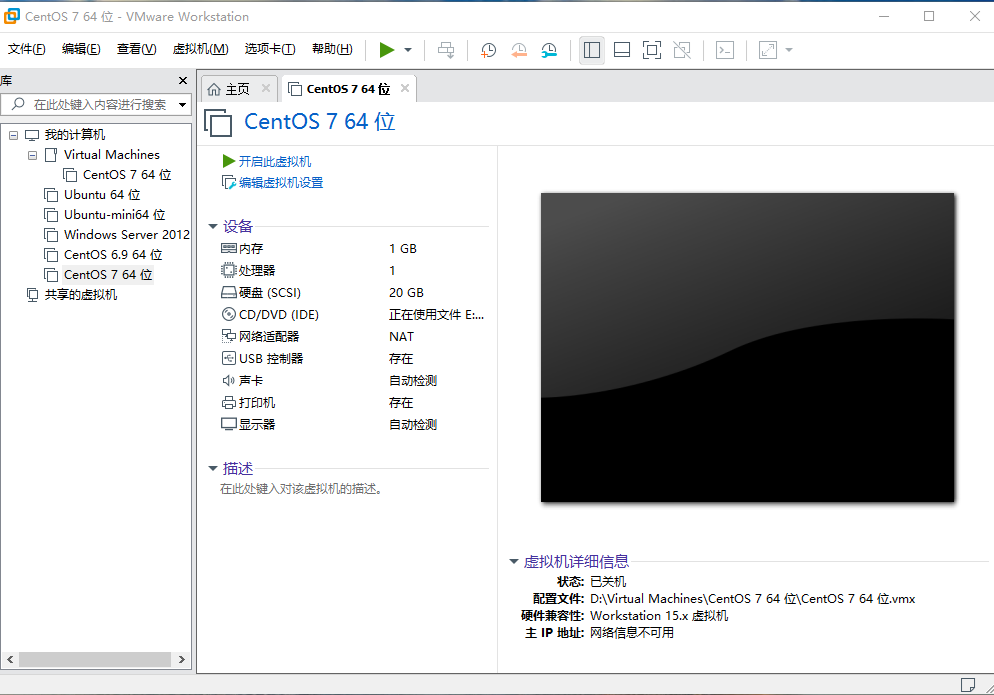Click the 已关机 status value
This screenshot has width=994, height=695.
point(608,581)
